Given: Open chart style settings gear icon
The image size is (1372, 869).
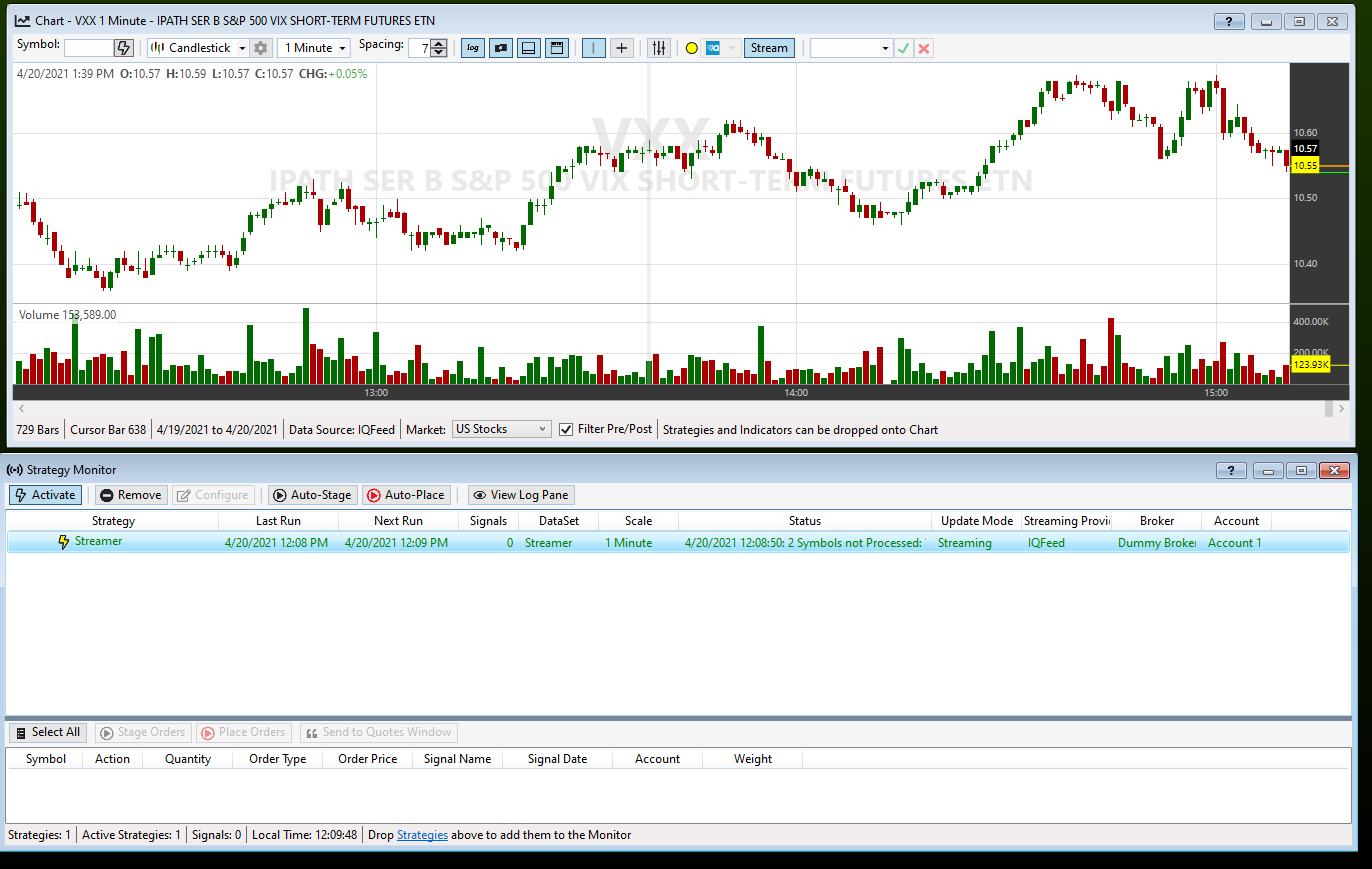Looking at the screenshot, I should [261, 48].
